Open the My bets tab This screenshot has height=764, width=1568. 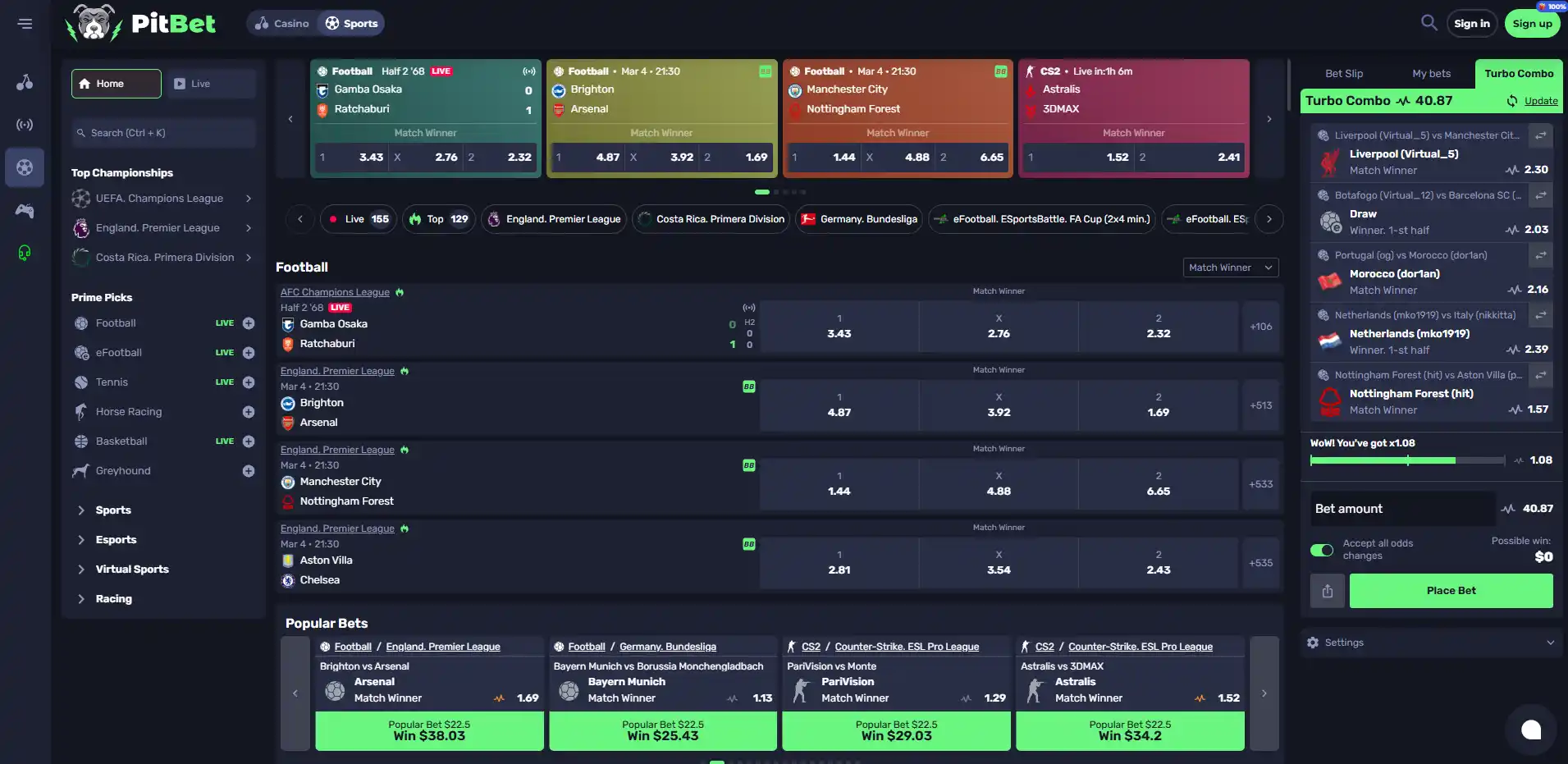point(1431,73)
